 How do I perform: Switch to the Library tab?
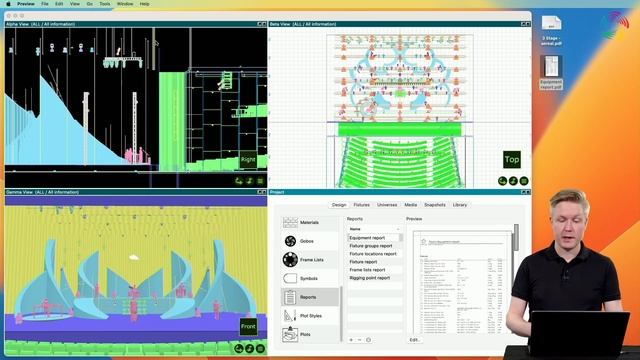[x=460, y=205]
